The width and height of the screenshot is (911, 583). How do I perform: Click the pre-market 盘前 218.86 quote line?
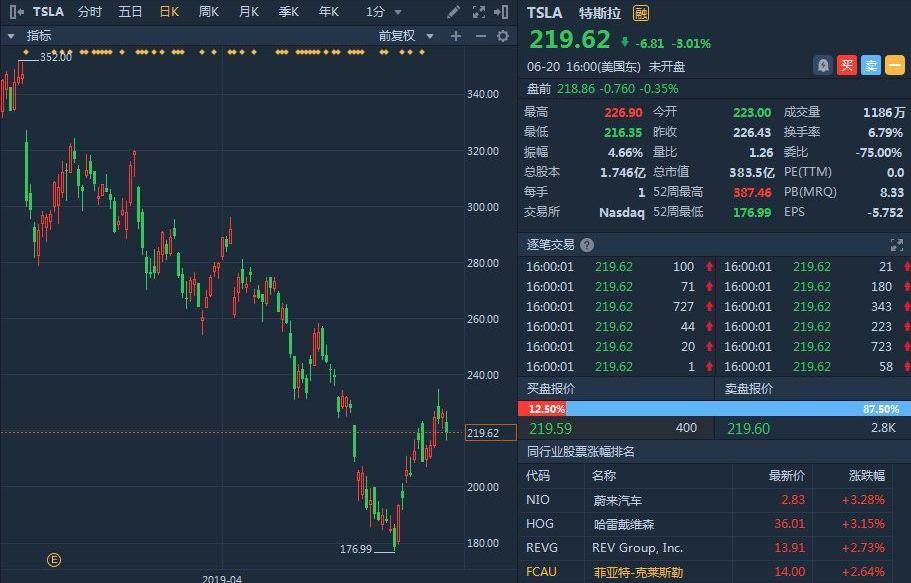[x=602, y=89]
